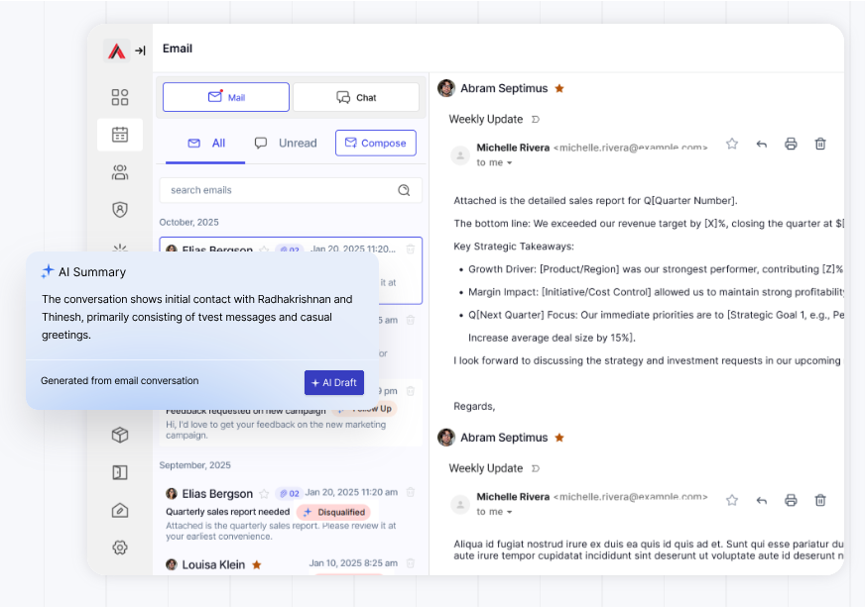The image size is (865, 607).
Task: Switch to the Chat tab
Action: click(x=356, y=97)
